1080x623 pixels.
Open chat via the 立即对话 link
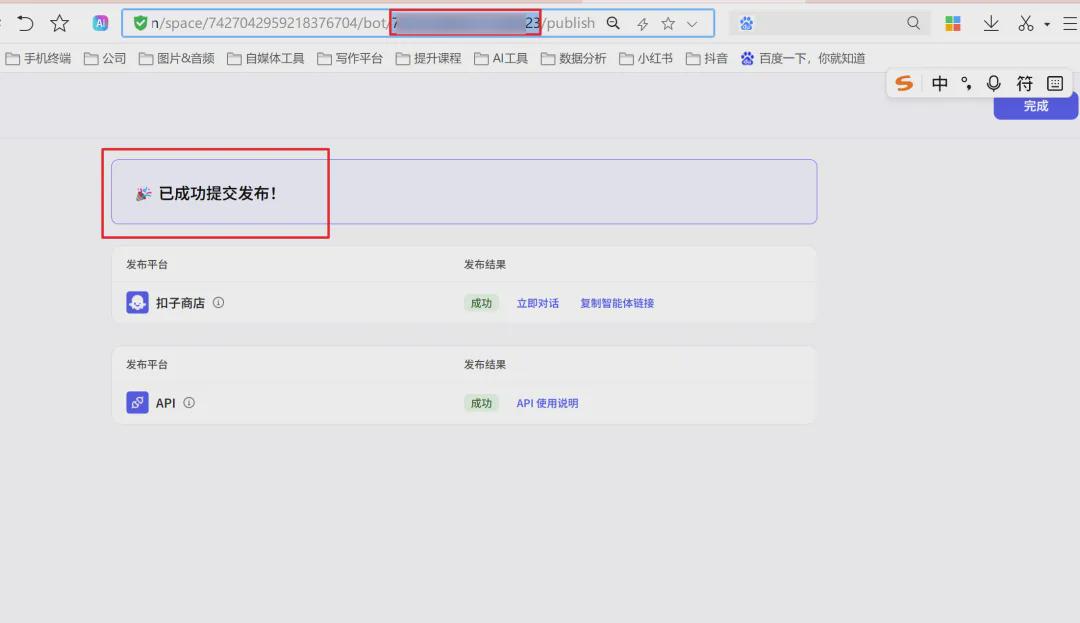(538, 302)
